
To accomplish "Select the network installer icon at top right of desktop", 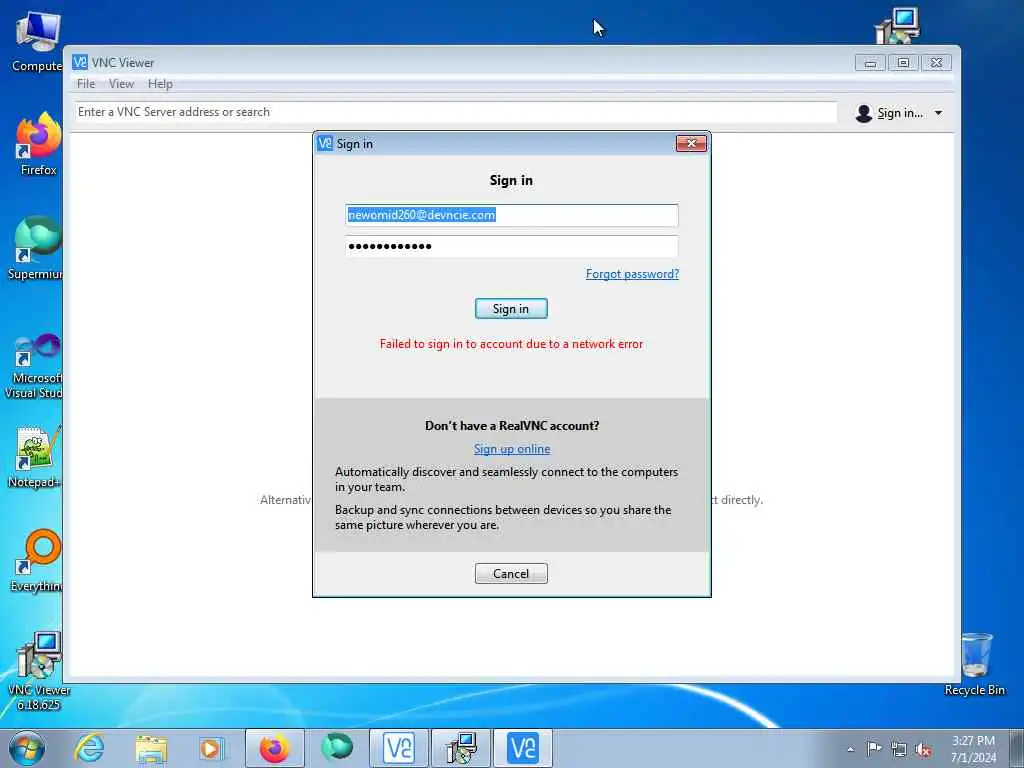I will (897, 25).
